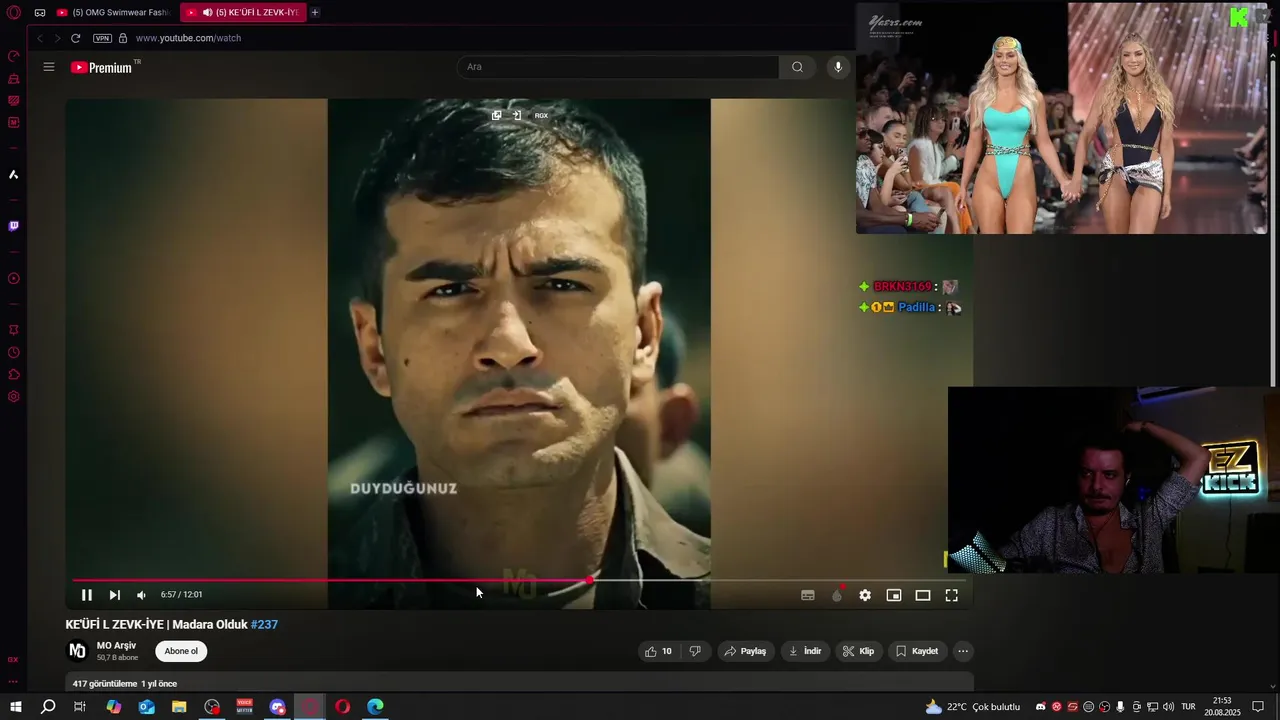
Task: Open Windows Start menu
Action: point(16,707)
